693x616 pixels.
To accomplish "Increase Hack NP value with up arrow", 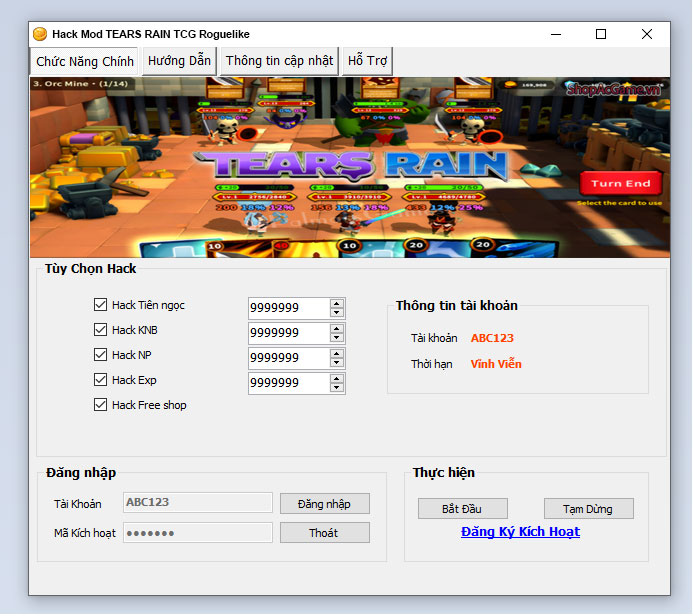I will click(337, 354).
